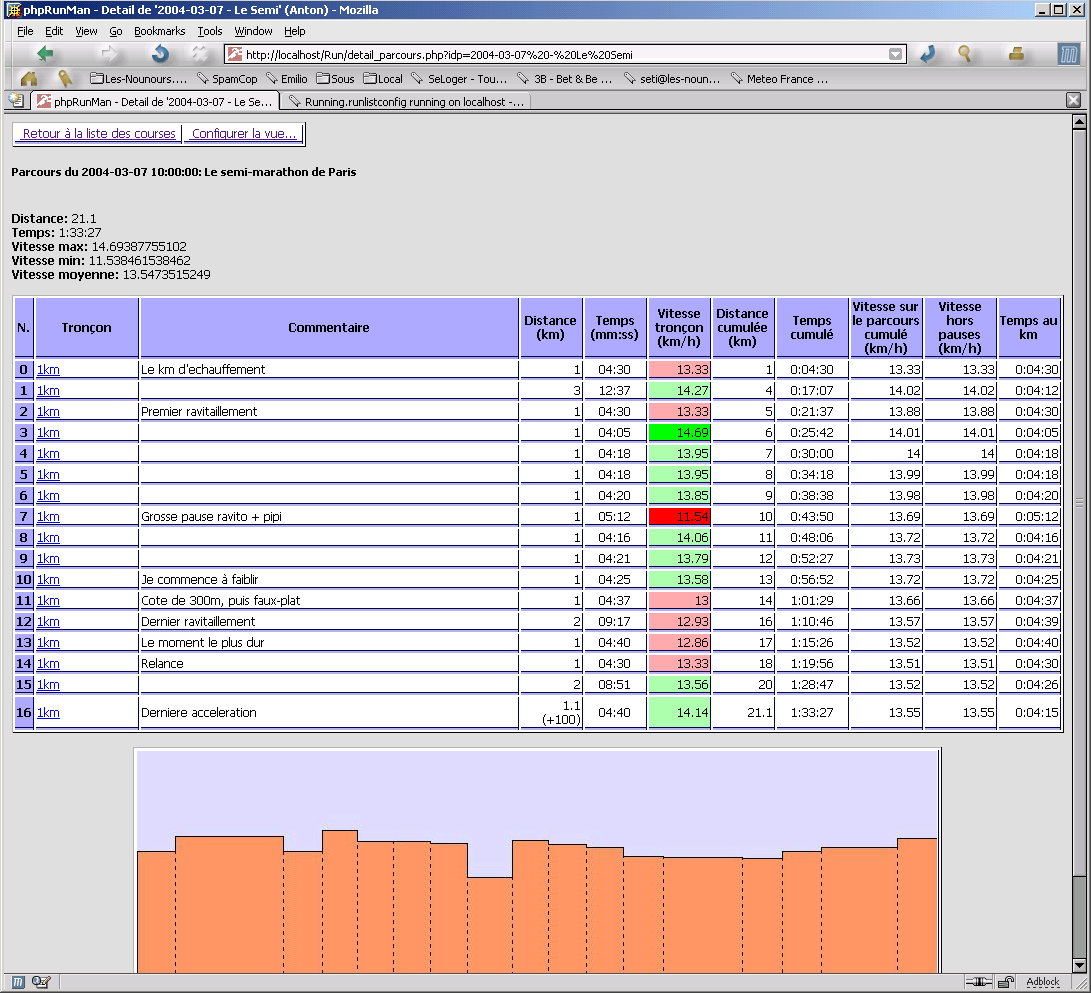Click the Search magnifier icon in toolbar
Screen dimensions: 1091x993
pyautogui.click(x=965, y=54)
